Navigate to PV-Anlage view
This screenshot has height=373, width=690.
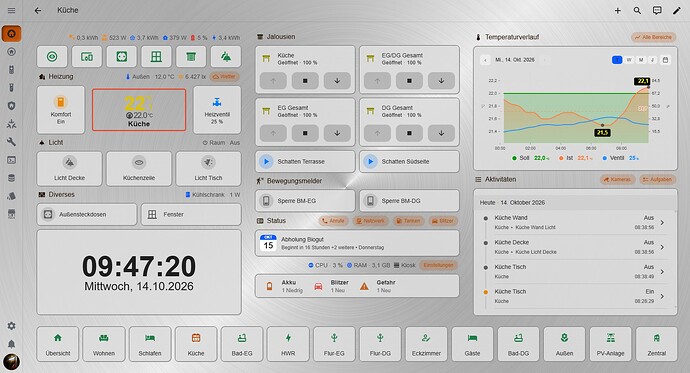[610, 344]
